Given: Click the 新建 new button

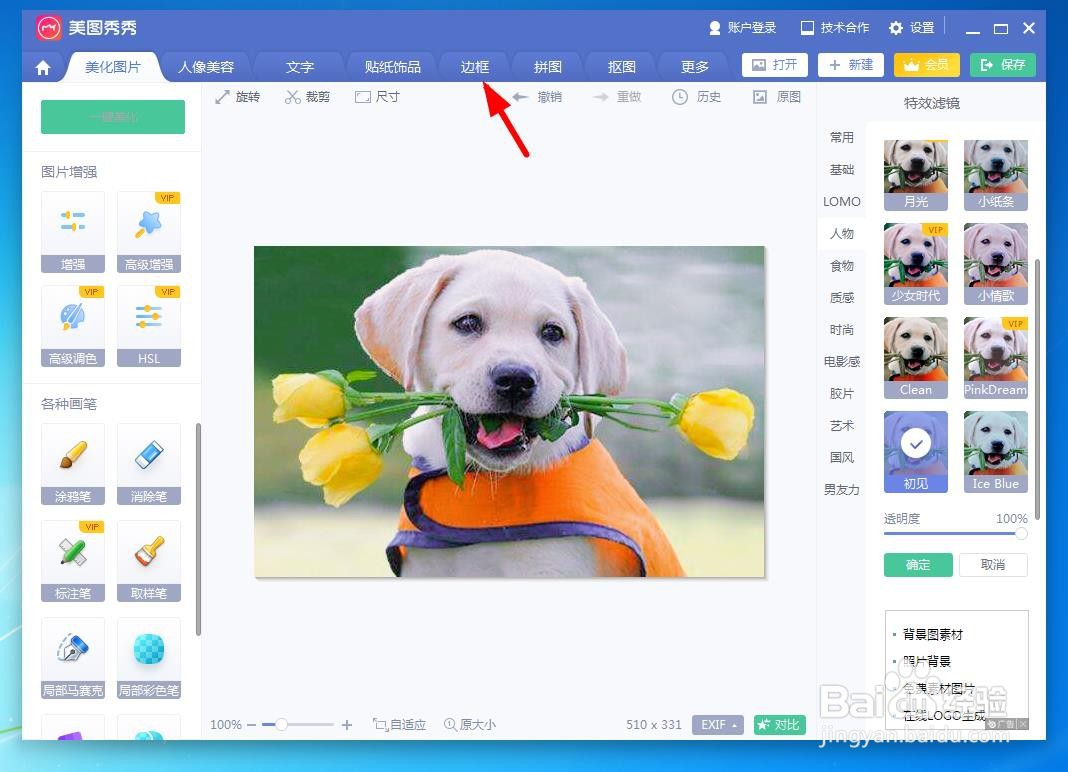Looking at the screenshot, I should click(851, 65).
